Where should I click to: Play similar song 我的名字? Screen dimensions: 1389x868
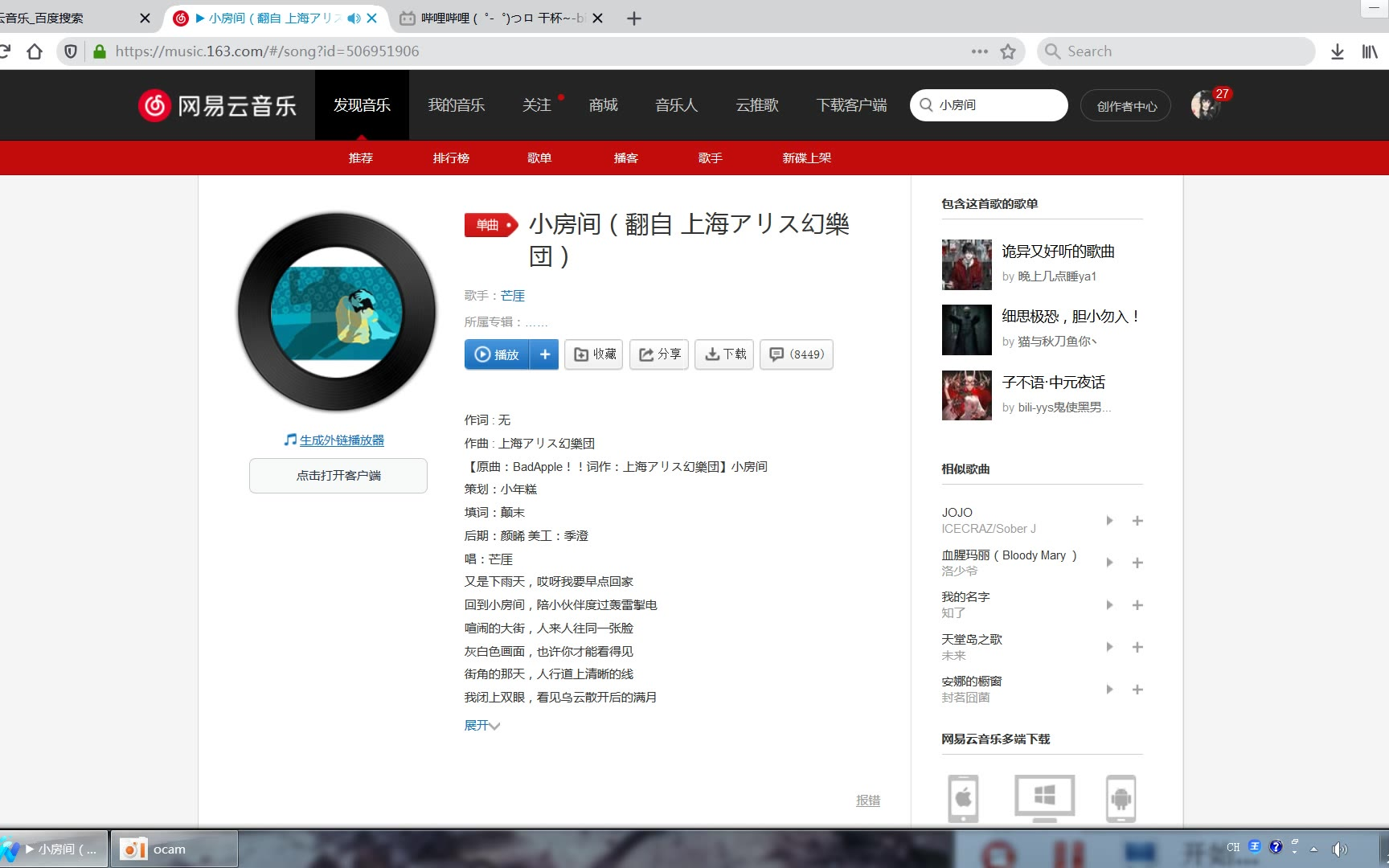[x=1109, y=605]
